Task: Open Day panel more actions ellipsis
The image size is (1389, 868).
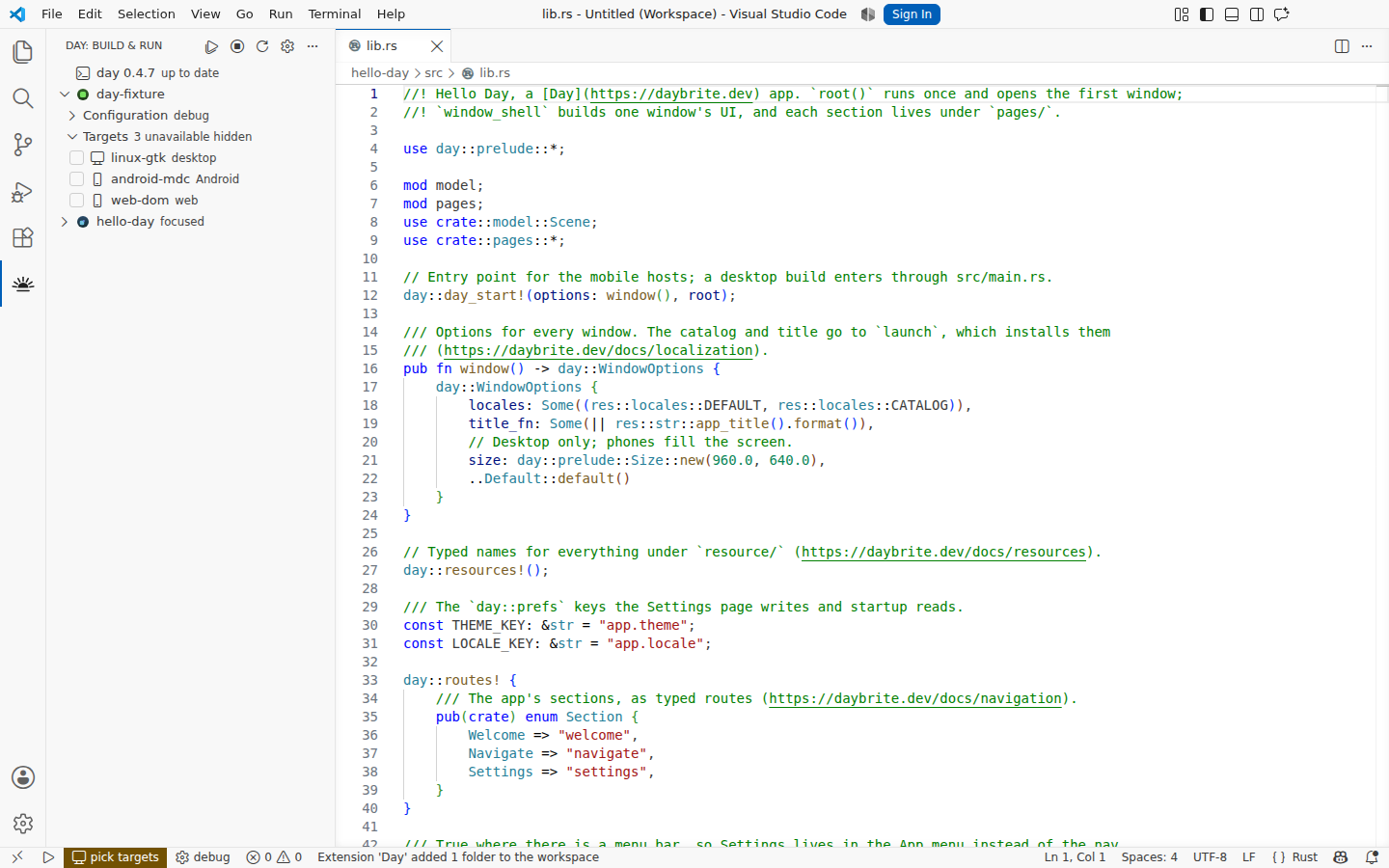Action: click(x=313, y=46)
